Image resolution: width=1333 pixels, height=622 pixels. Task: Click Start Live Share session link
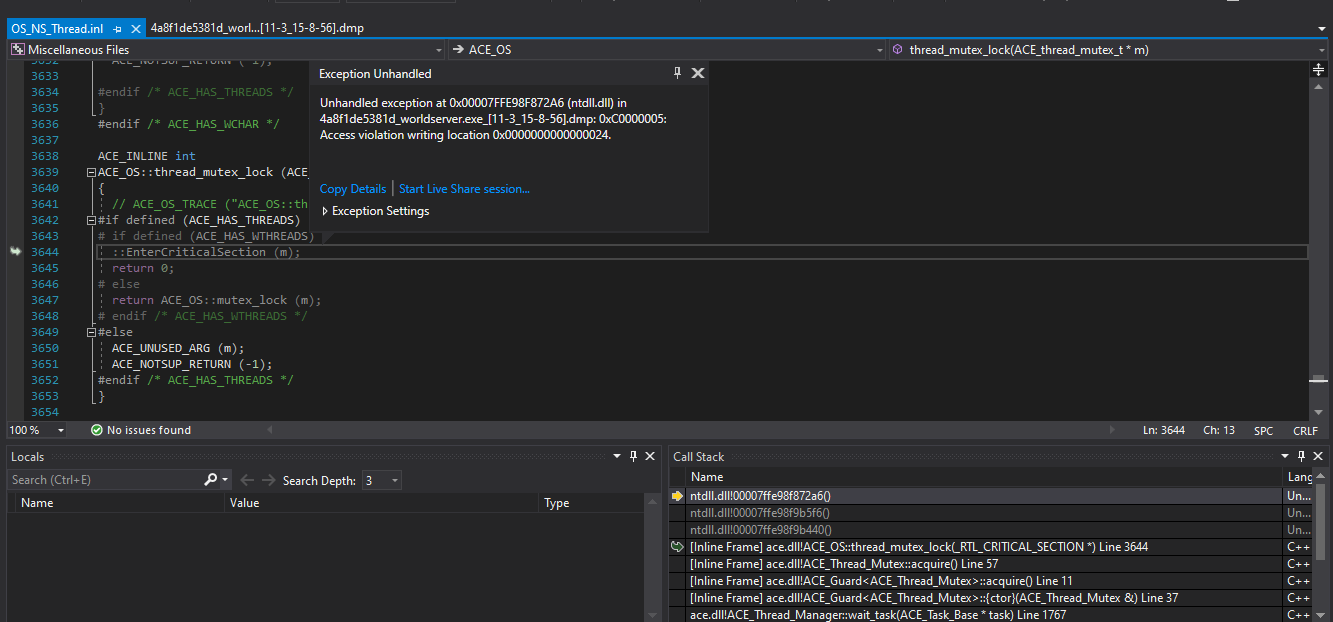pos(464,189)
